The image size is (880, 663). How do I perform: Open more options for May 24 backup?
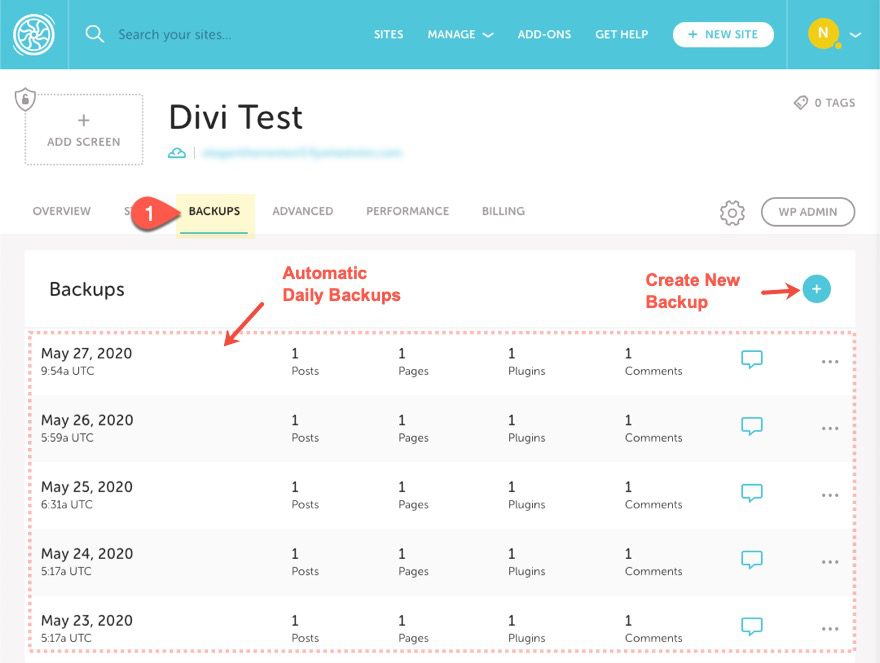pyautogui.click(x=829, y=562)
